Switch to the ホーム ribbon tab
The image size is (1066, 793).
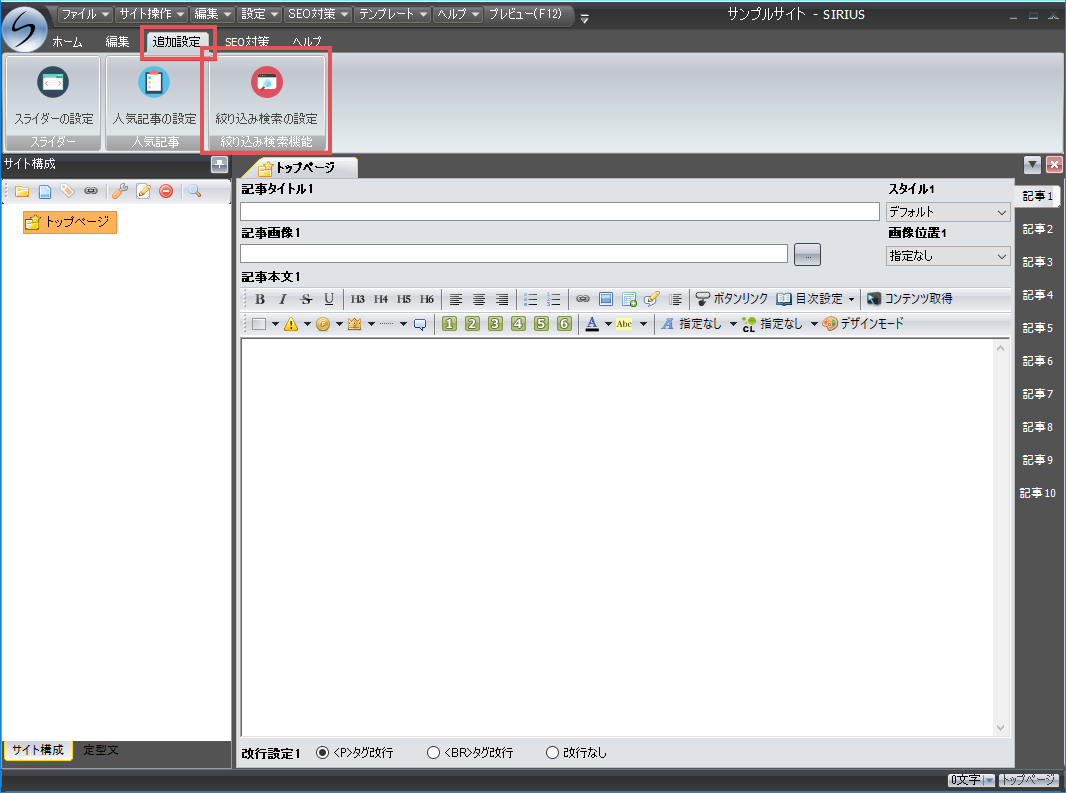(x=67, y=42)
